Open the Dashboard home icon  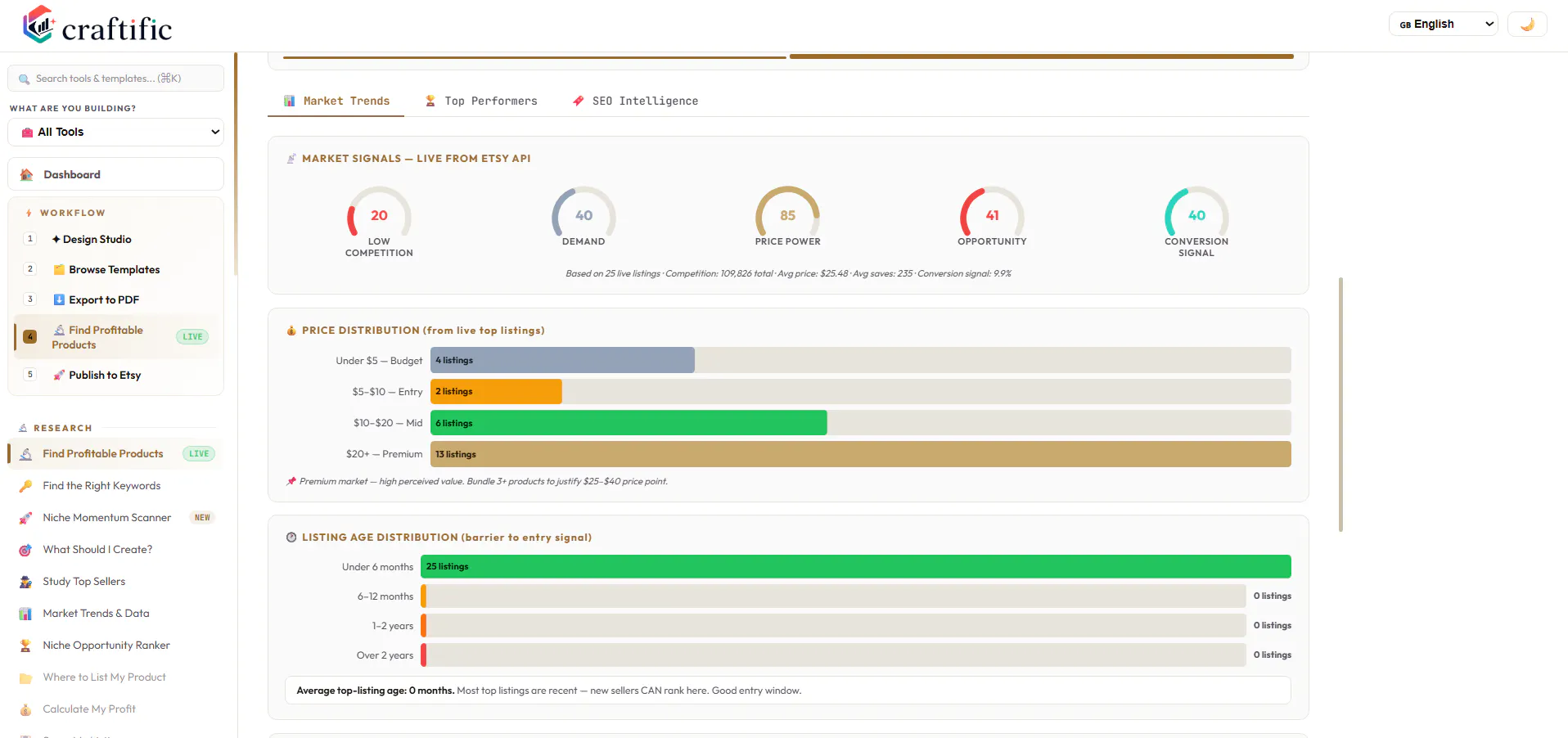click(27, 174)
